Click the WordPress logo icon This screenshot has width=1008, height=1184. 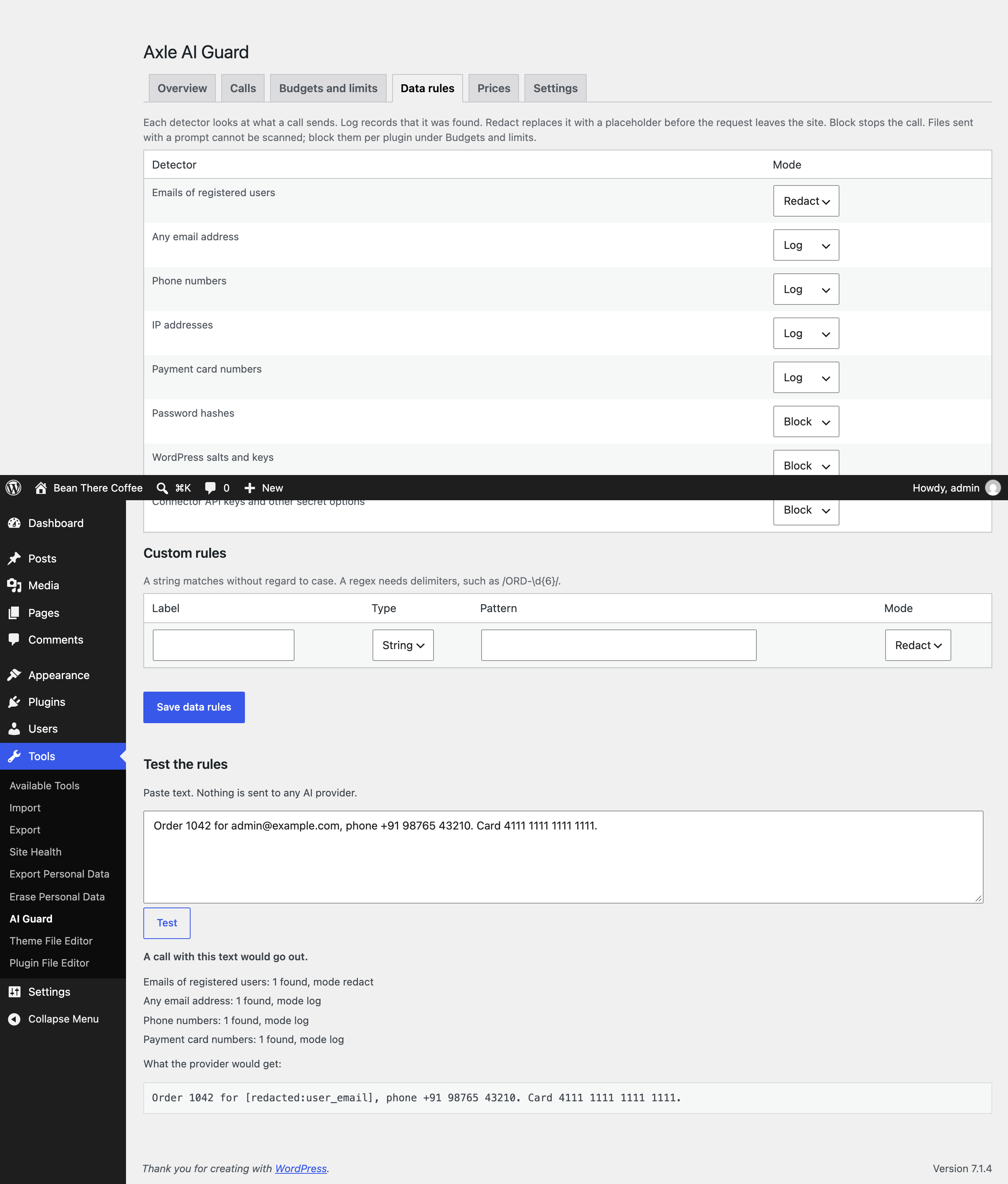(x=14, y=488)
